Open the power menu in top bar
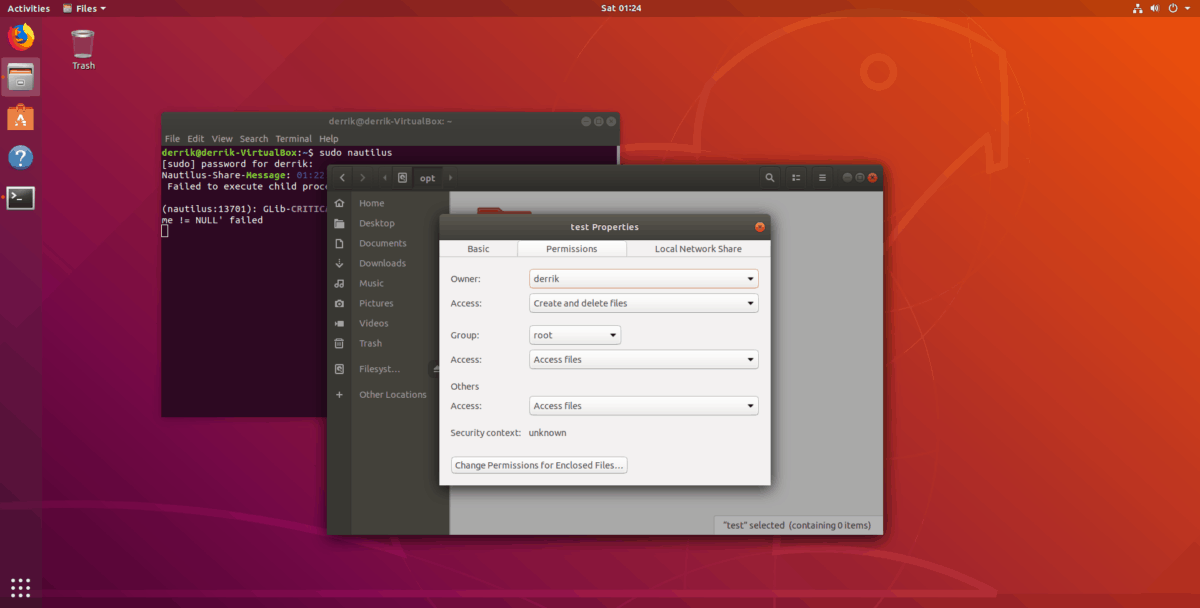1200x608 pixels. [x=1174, y=8]
